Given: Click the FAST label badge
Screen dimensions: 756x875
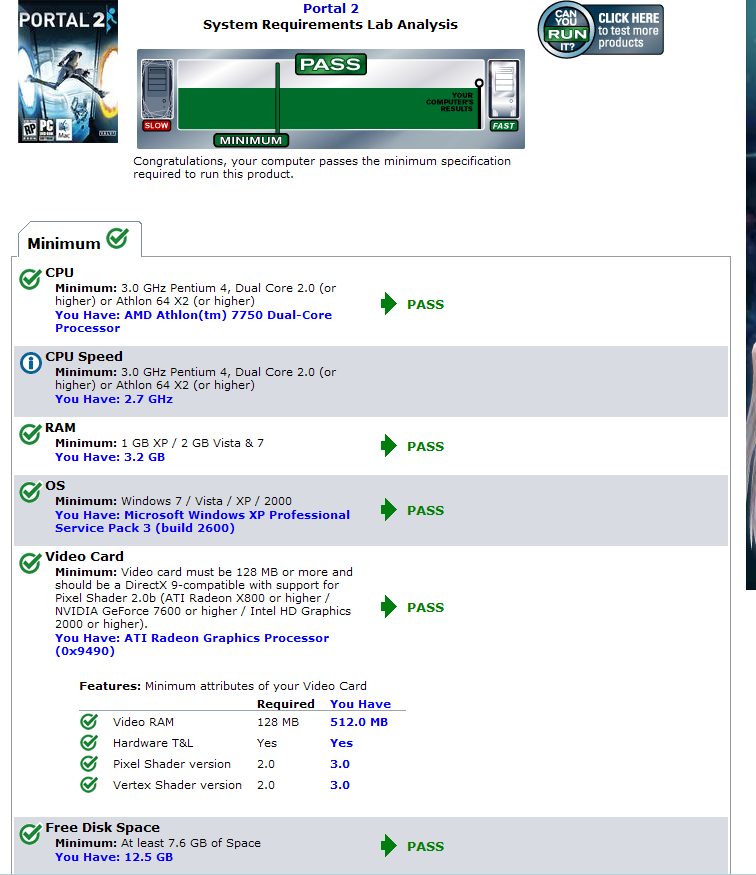Looking at the screenshot, I should (x=503, y=126).
